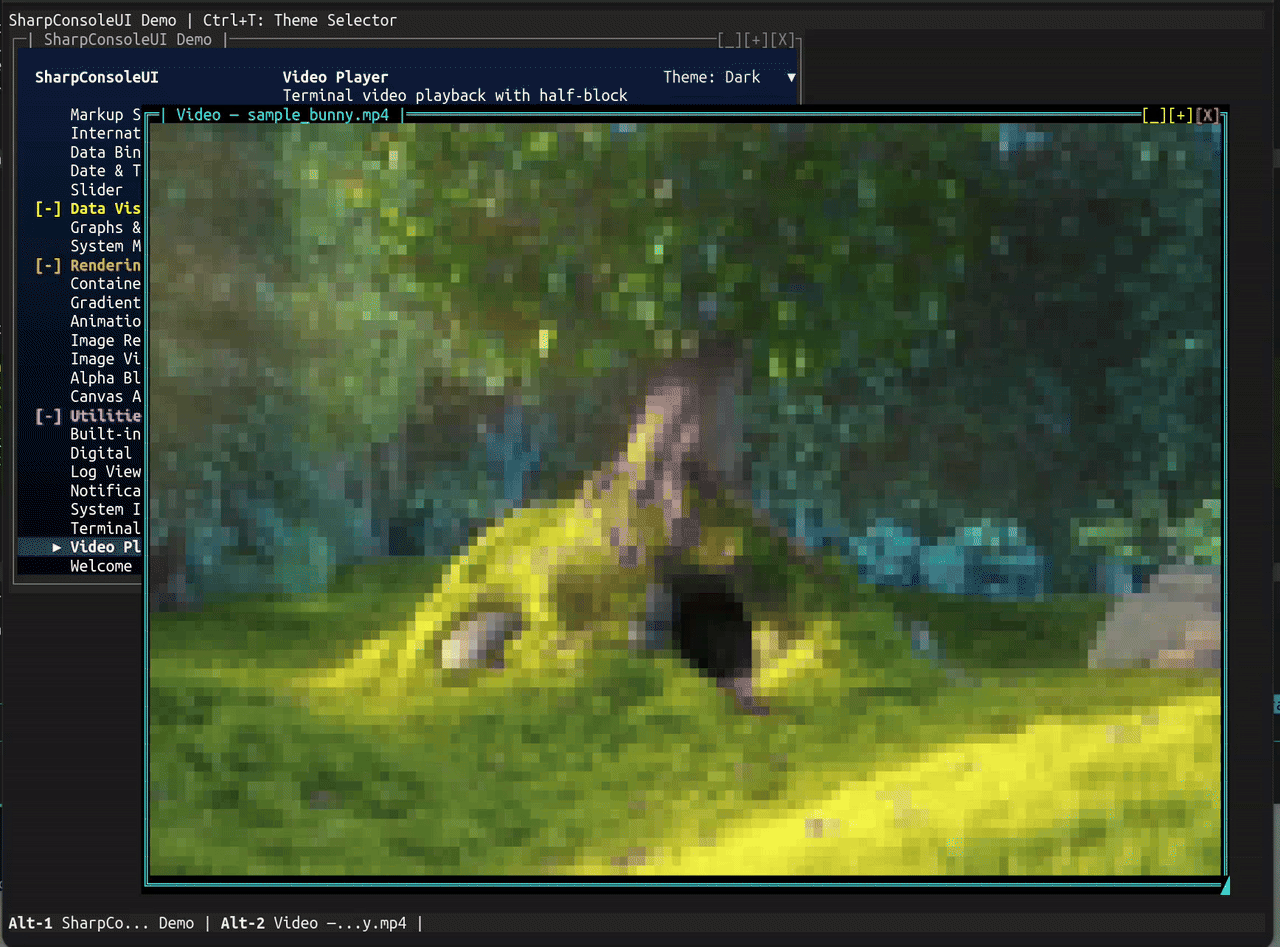Select the Terminal entry in the sidebar
Image resolution: width=1280 pixels, height=947 pixels.
point(105,528)
